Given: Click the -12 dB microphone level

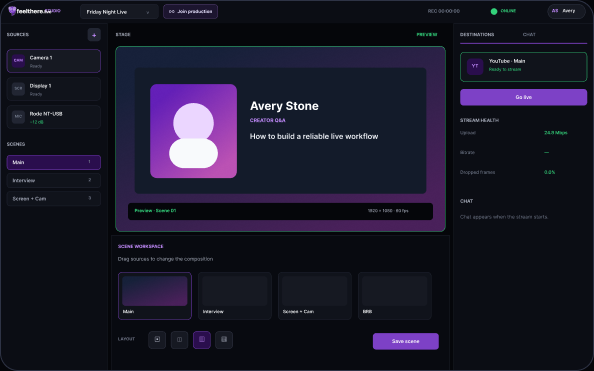Looking at the screenshot, I should [x=36, y=122].
